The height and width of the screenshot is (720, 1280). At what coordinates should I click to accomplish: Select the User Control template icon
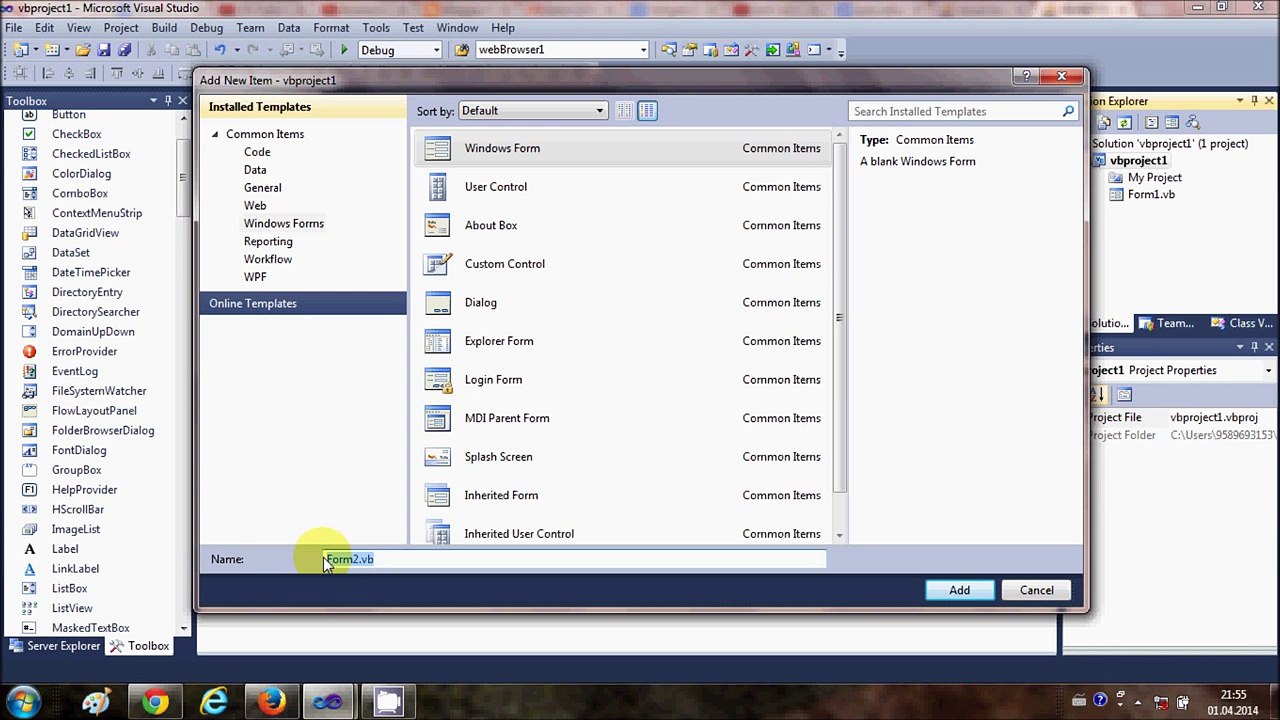click(x=437, y=187)
